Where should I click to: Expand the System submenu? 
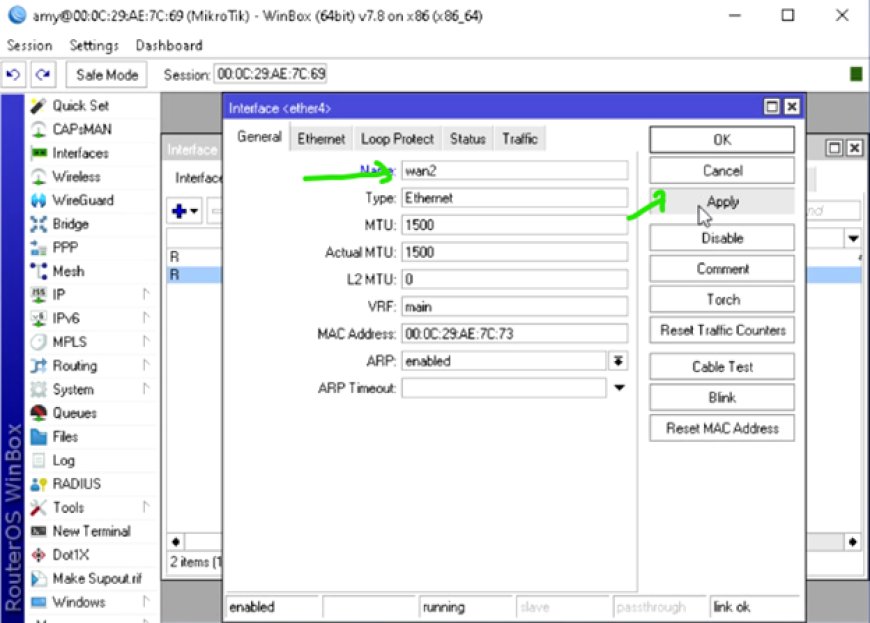click(x=146, y=389)
